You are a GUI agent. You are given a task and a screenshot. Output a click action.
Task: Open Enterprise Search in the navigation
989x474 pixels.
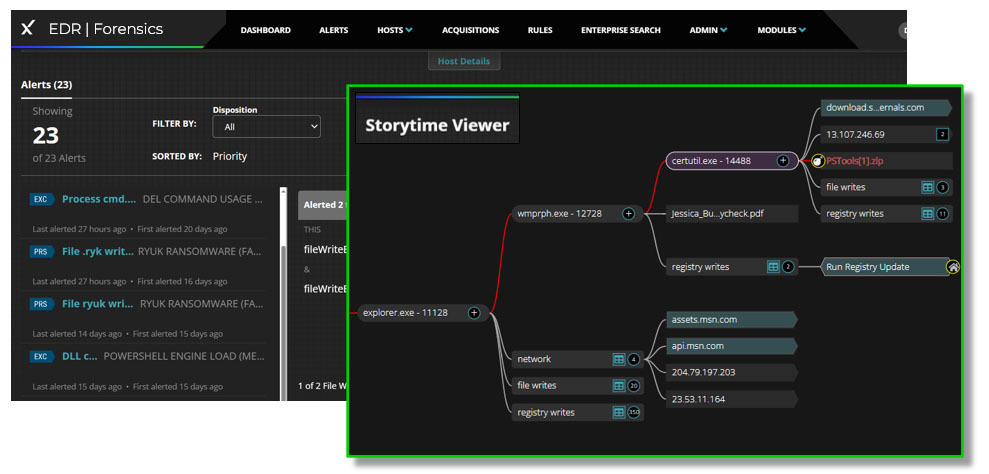tap(621, 30)
